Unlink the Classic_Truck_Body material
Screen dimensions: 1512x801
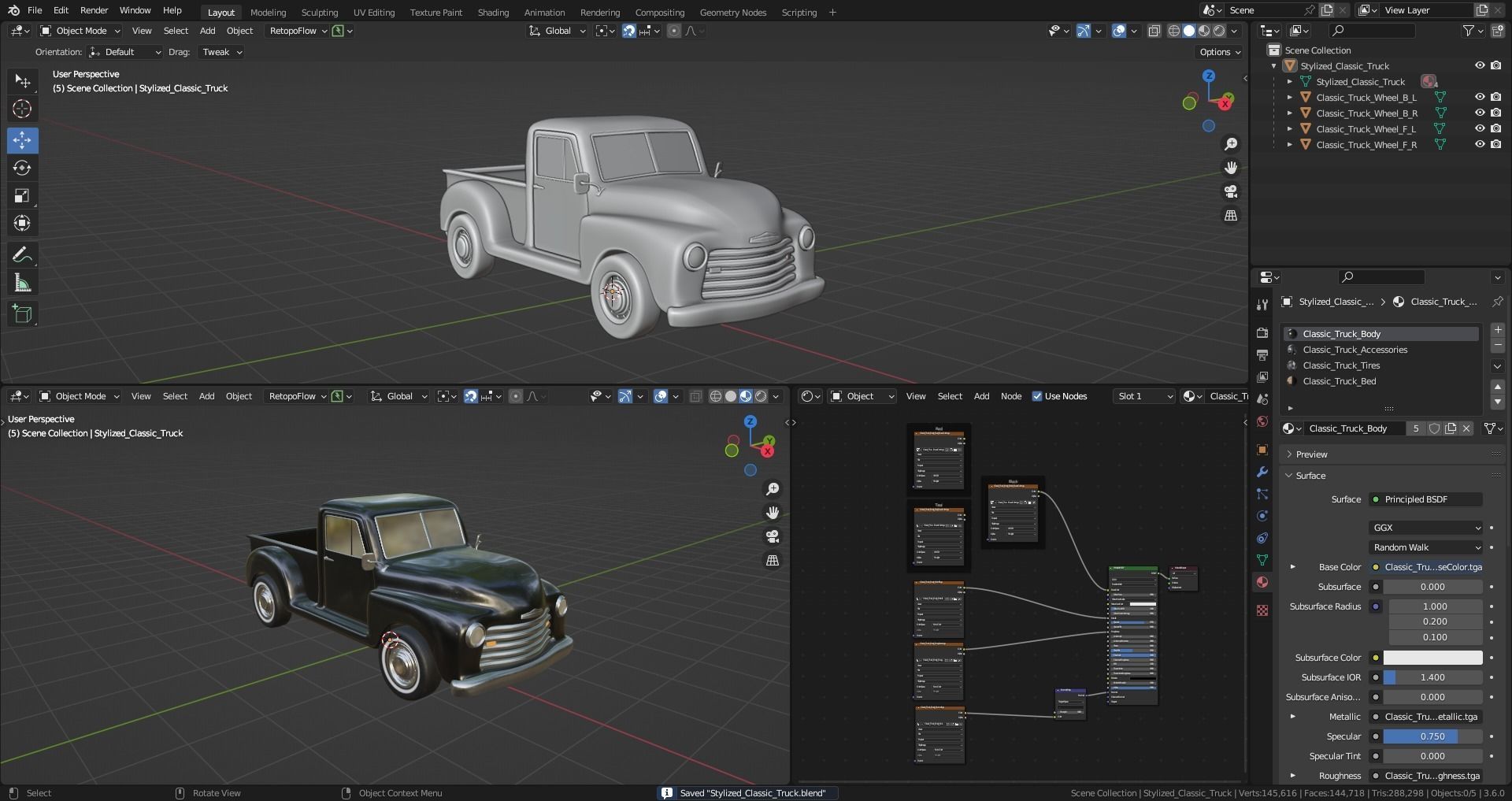[x=1466, y=428]
